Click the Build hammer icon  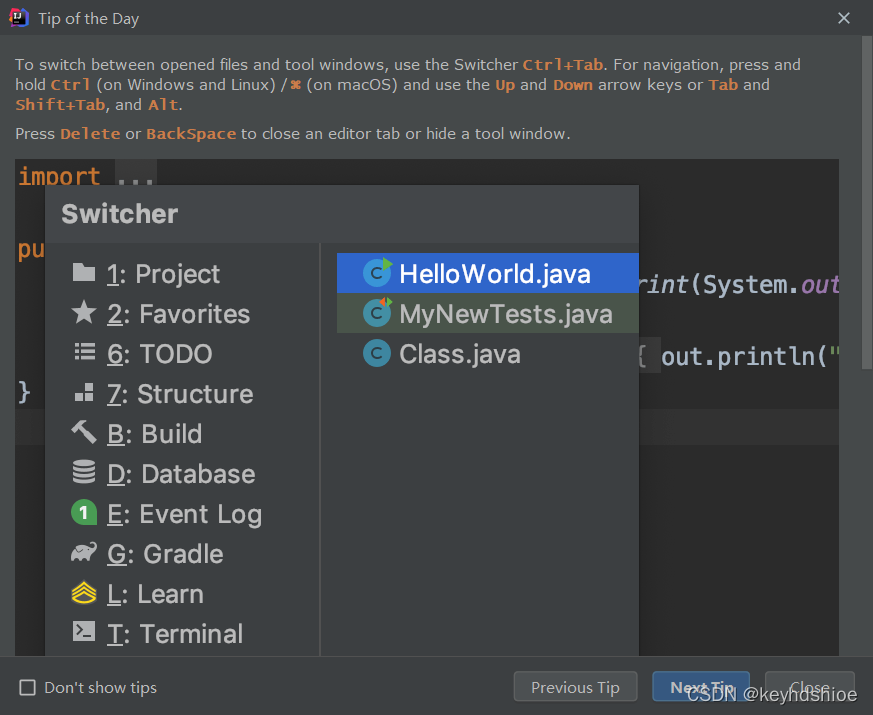(x=84, y=432)
